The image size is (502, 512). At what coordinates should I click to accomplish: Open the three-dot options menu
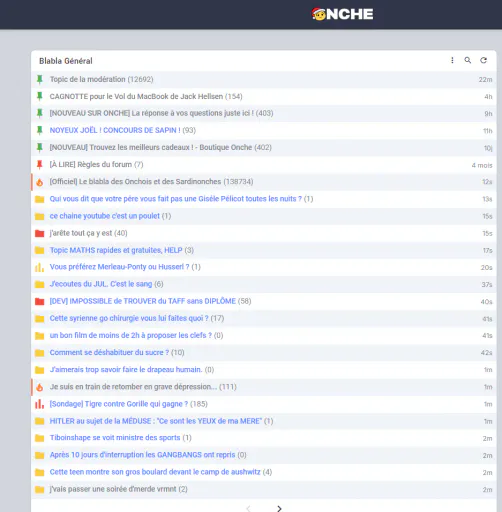(452, 60)
